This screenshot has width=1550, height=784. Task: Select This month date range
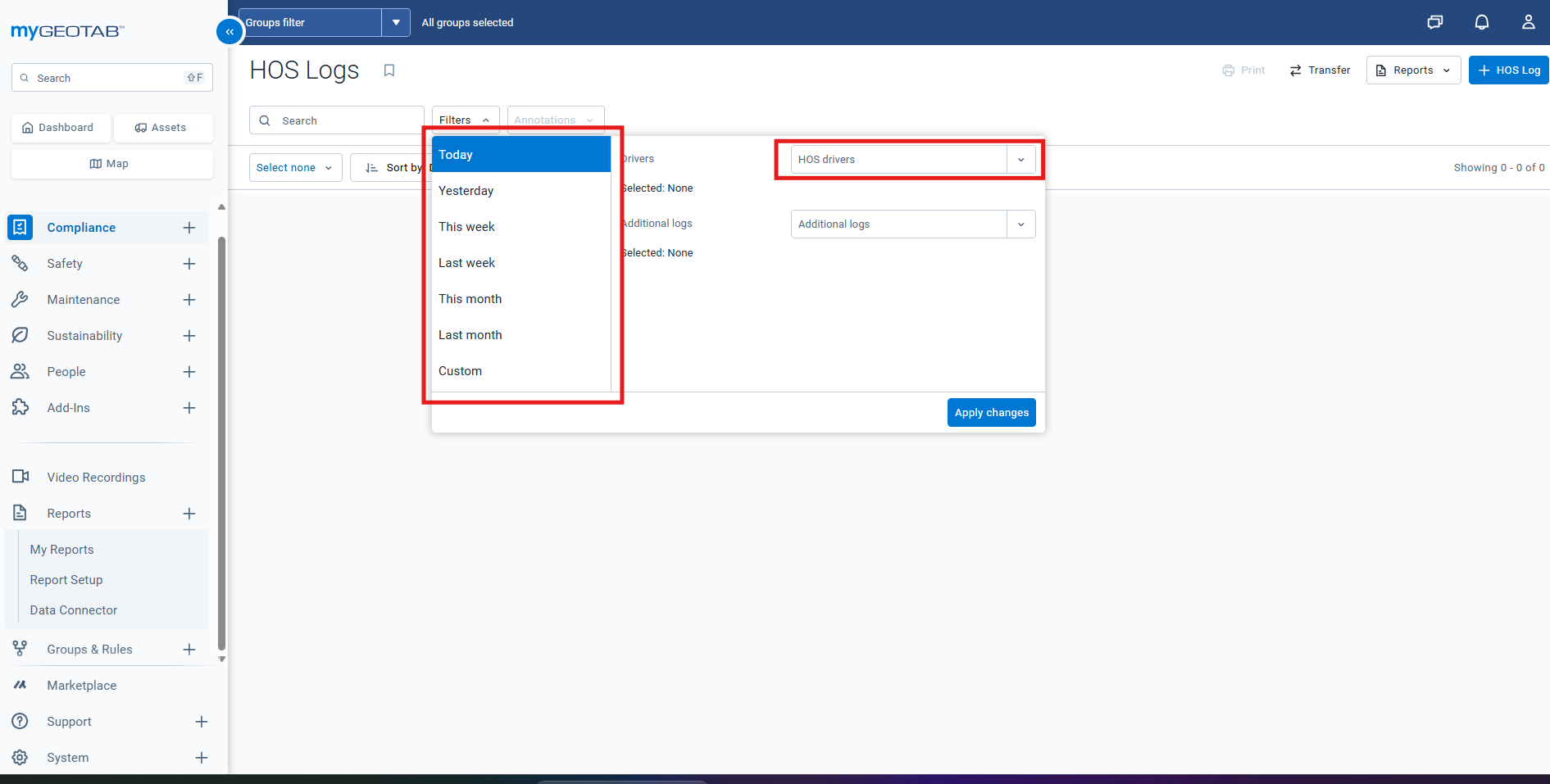(x=521, y=298)
